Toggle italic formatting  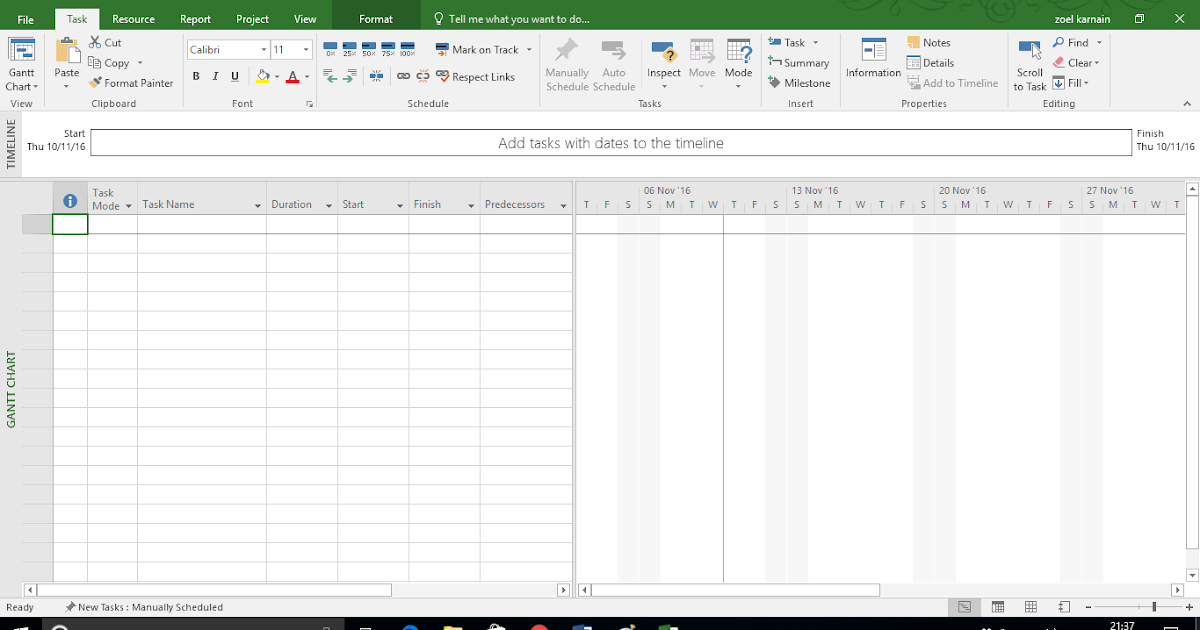click(x=214, y=76)
